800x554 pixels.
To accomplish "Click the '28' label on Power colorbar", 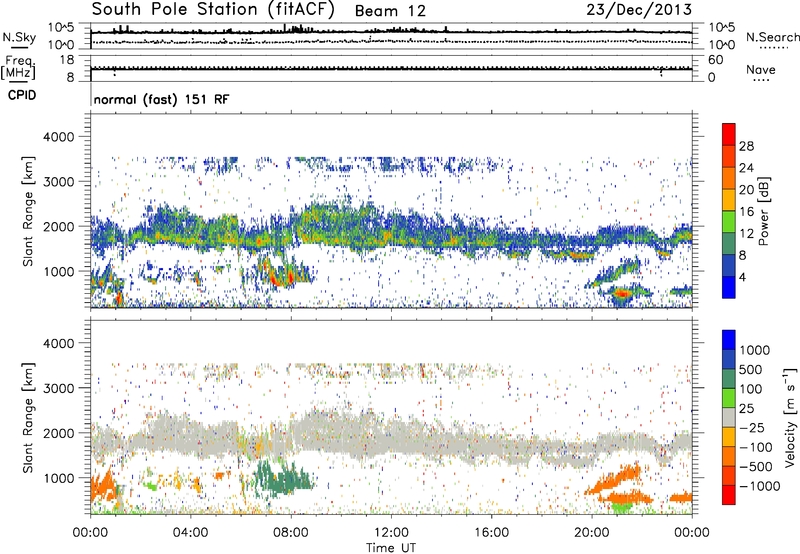I will 746,146.
